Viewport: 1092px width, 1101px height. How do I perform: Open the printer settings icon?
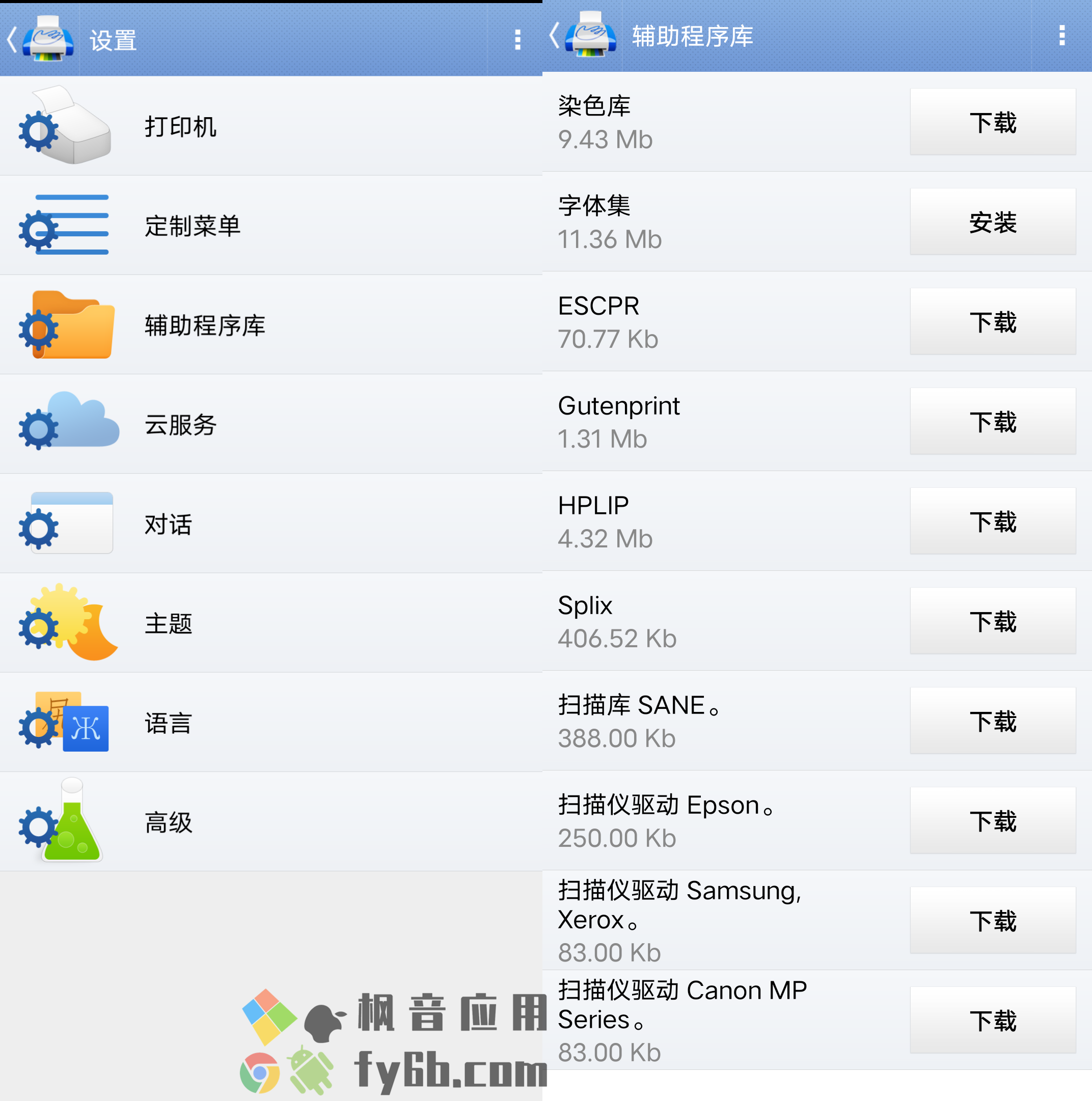click(65, 125)
